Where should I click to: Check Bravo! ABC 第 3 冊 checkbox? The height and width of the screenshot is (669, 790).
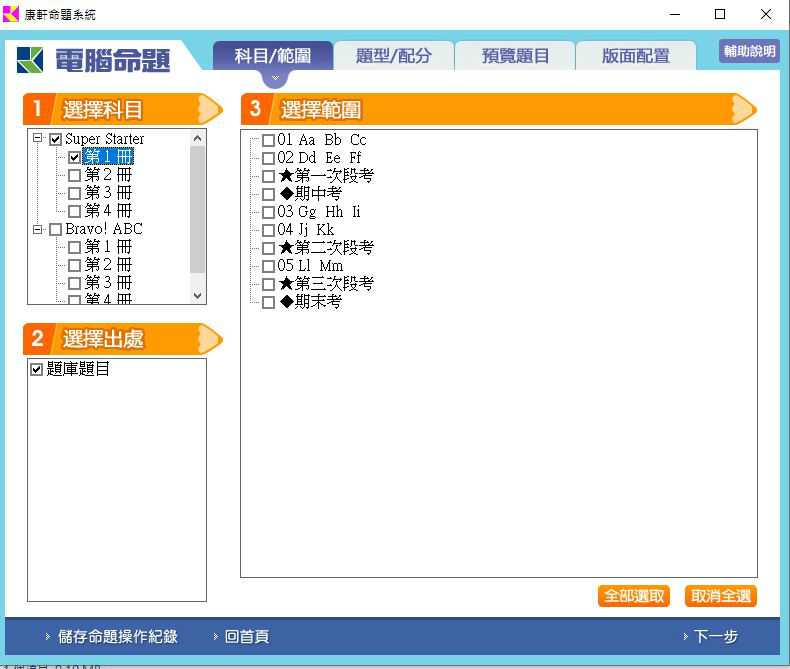click(74, 283)
